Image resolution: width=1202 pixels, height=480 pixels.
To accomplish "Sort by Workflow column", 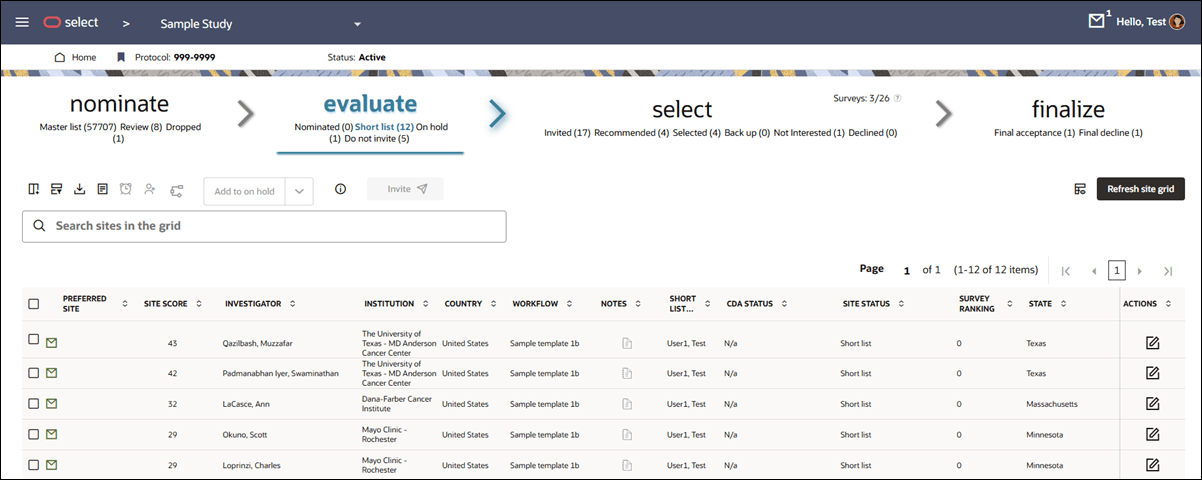I will point(570,304).
